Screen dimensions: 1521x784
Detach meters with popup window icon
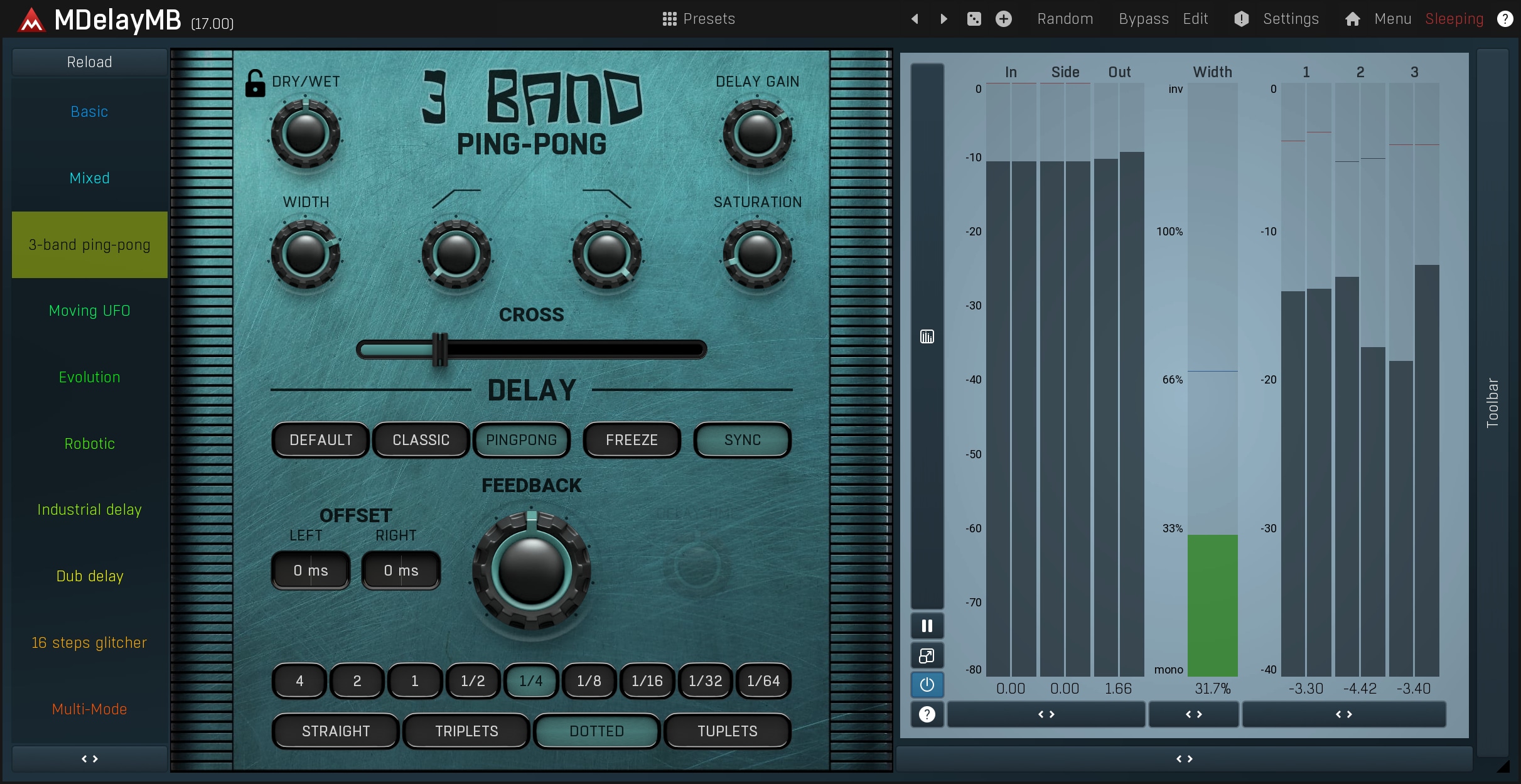coord(927,656)
